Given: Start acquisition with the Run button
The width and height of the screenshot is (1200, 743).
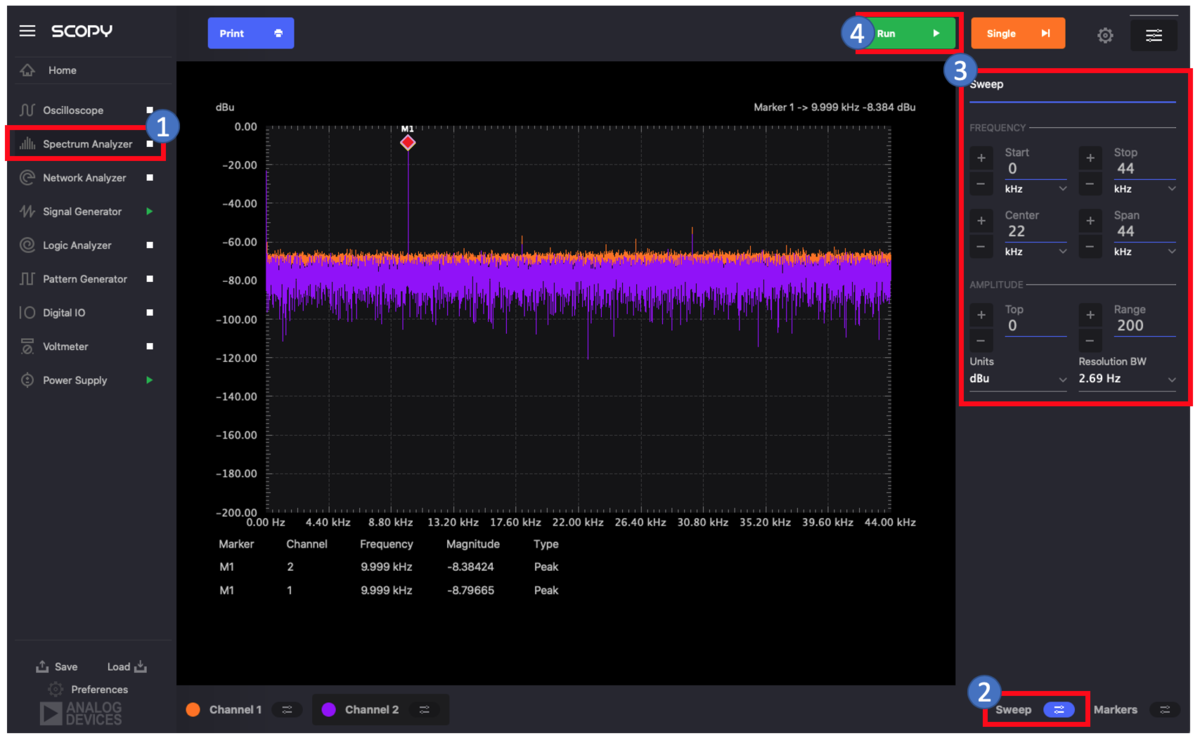Looking at the screenshot, I should click(x=909, y=33).
